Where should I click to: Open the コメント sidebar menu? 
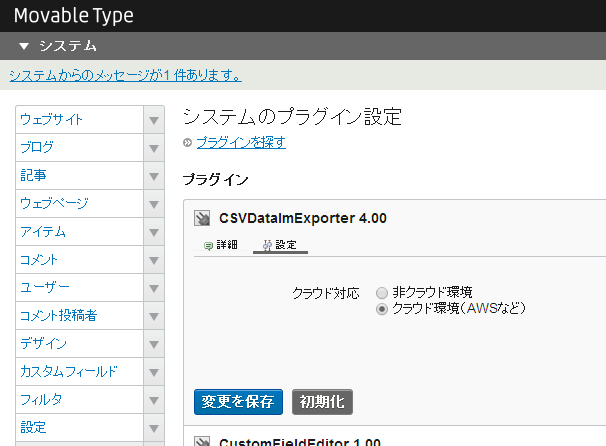click(x=80, y=260)
